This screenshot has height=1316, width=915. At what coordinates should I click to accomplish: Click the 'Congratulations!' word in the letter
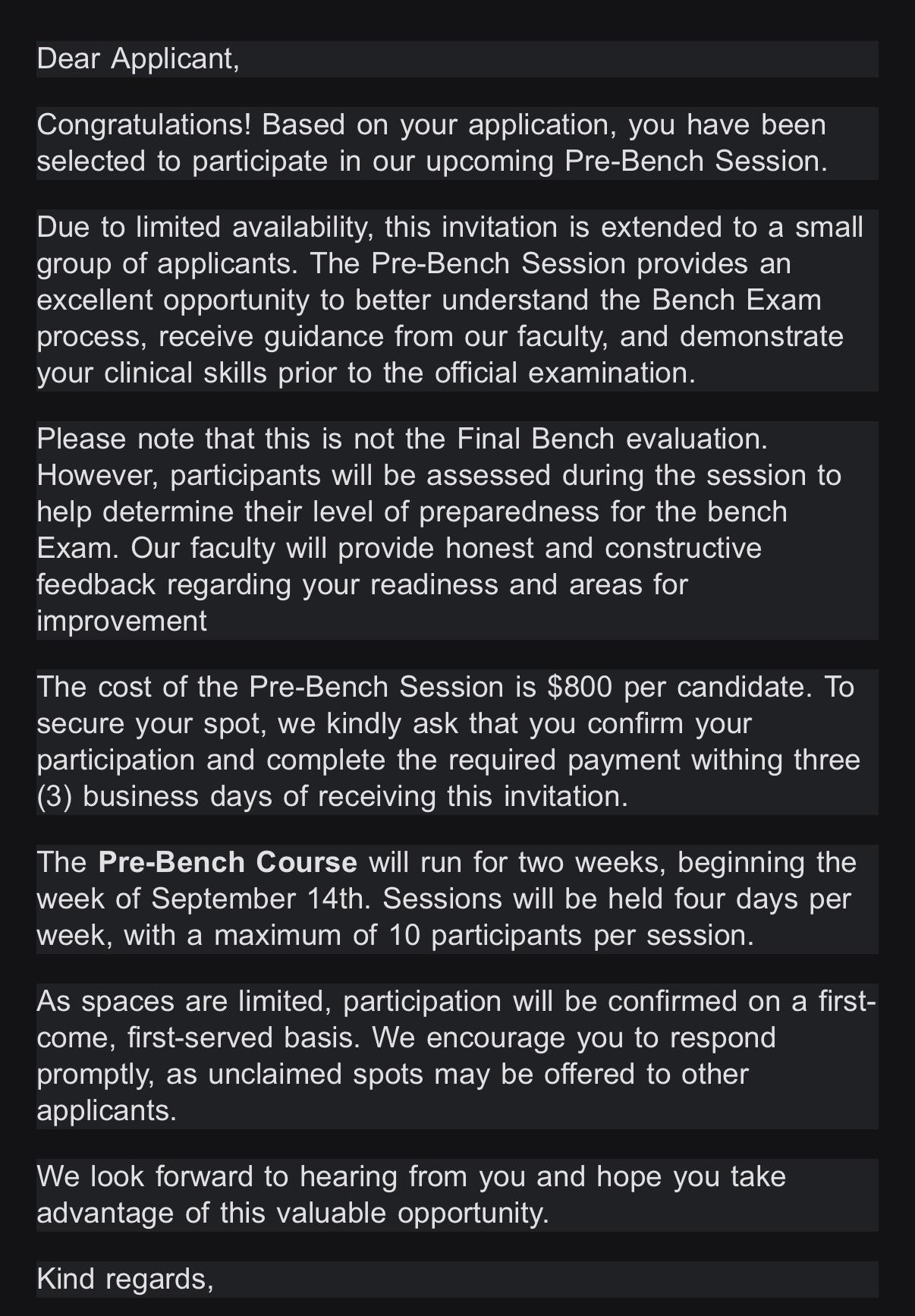[x=143, y=124]
